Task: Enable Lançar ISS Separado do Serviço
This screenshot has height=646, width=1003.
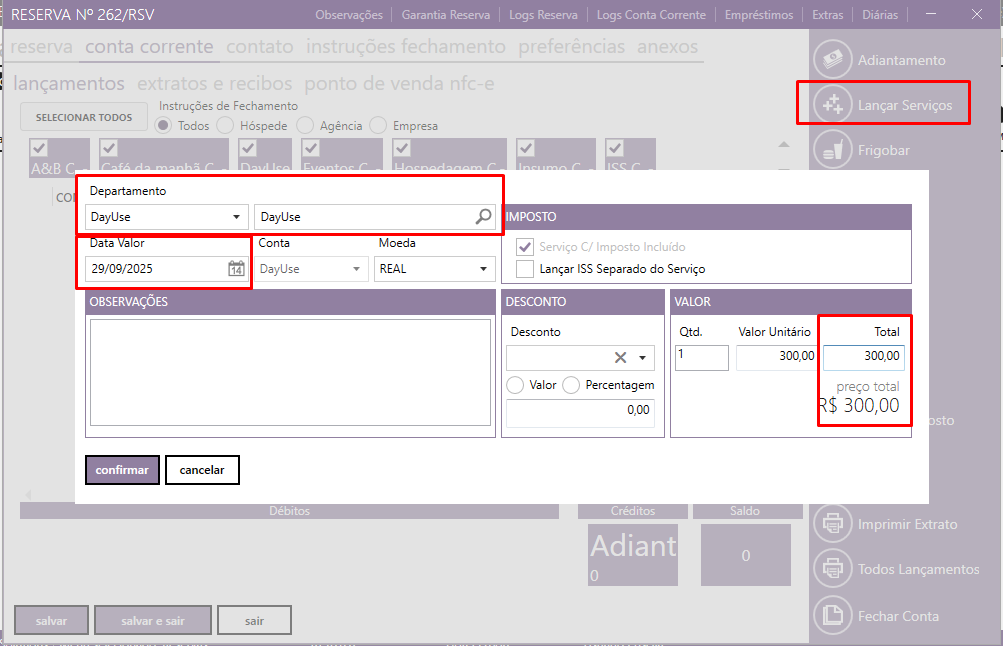Action: pyautogui.click(x=524, y=269)
